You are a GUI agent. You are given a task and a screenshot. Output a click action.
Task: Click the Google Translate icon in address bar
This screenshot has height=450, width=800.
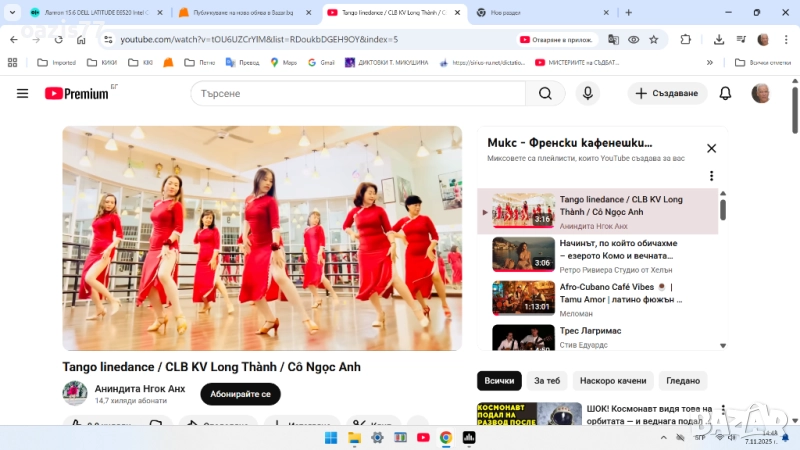point(613,39)
